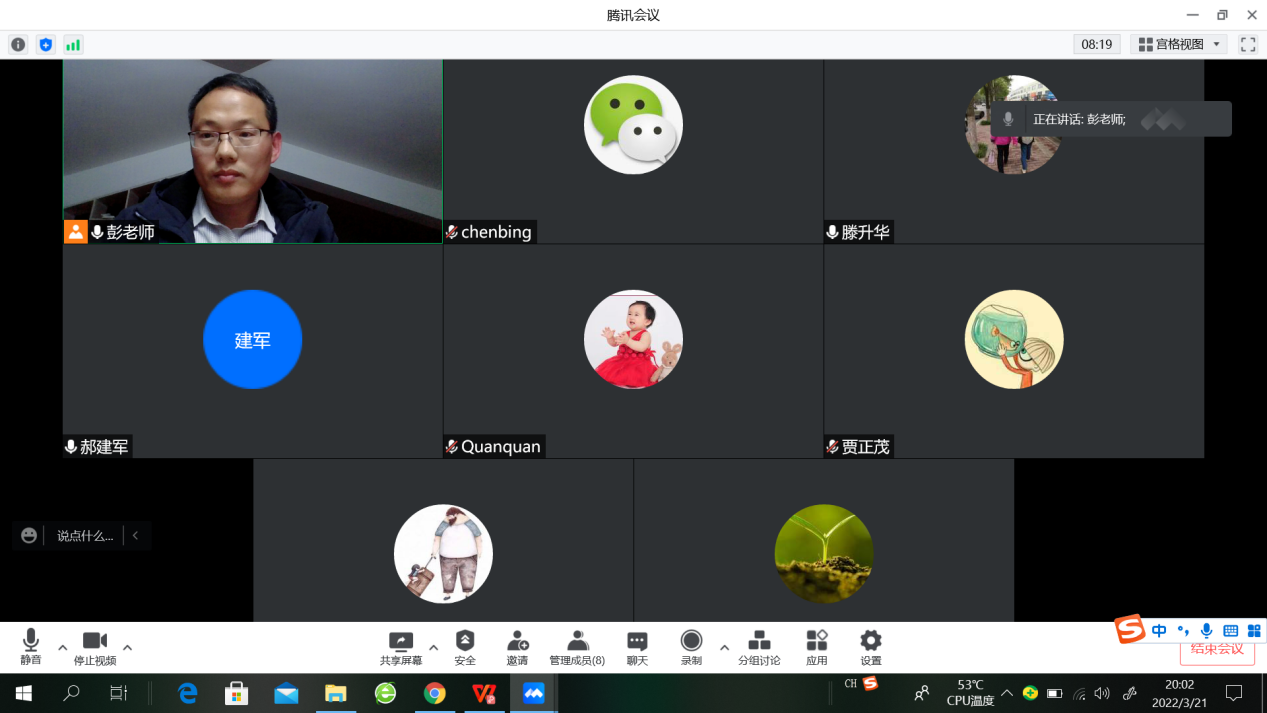This screenshot has height=713, width=1267.
Task: Click the 结束会议 end meeting button
Action: (x=1217, y=648)
